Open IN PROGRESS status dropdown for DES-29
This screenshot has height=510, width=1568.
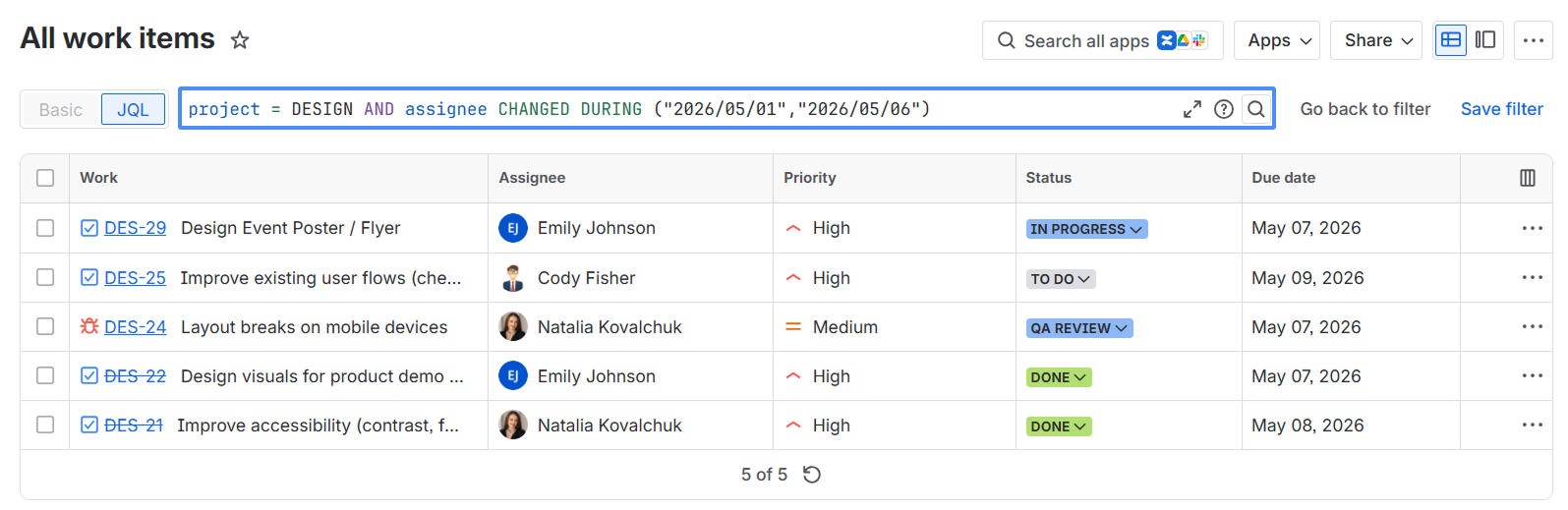click(x=1086, y=229)
